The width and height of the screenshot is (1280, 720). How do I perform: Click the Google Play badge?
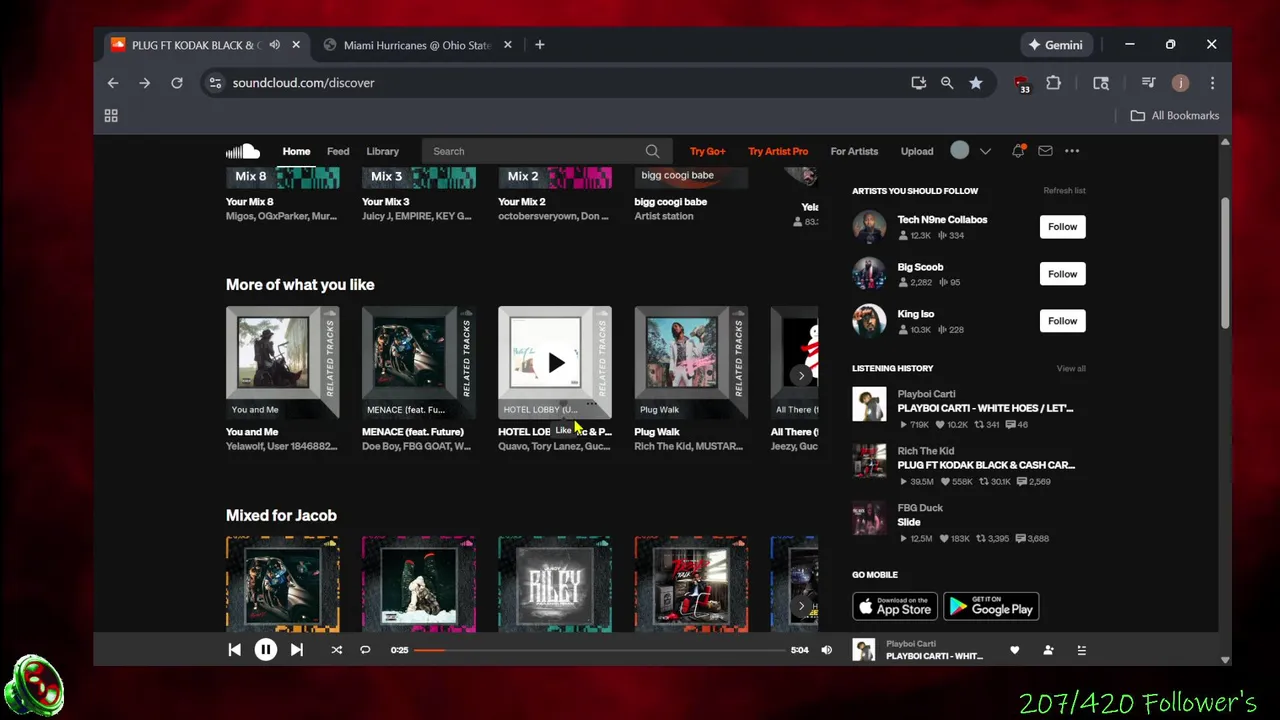coord(991,607)
